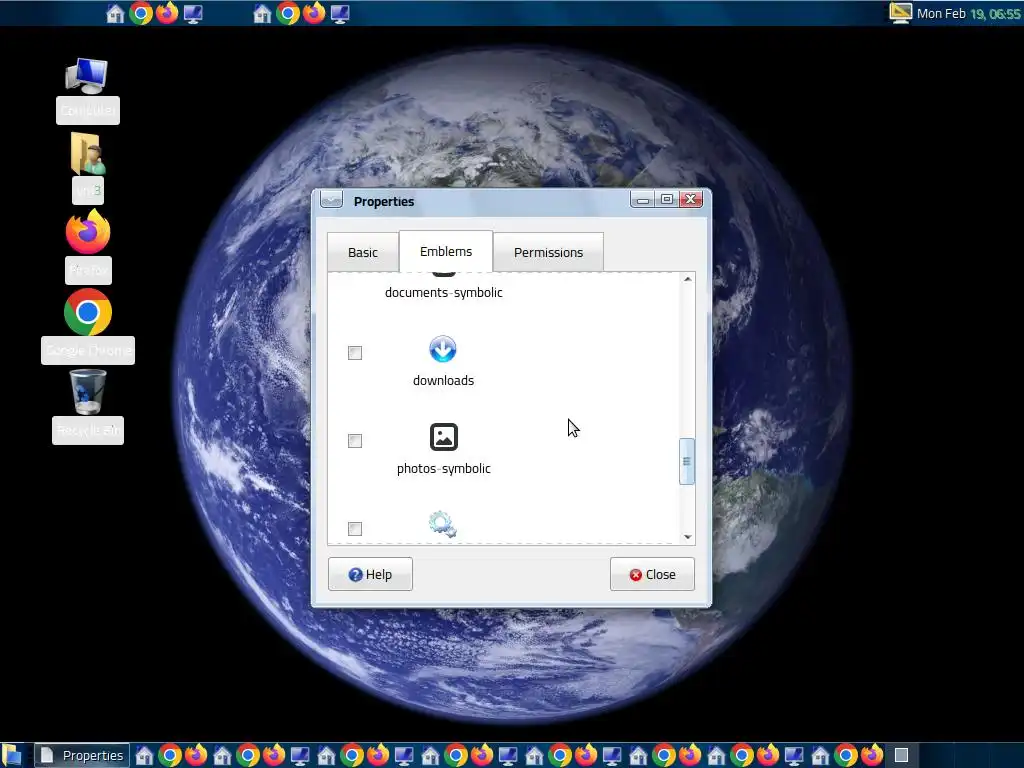Click the "downloads" emblem label
Image resolution: width=1024 pixels, height=768 pixels.
click(443, 380)
